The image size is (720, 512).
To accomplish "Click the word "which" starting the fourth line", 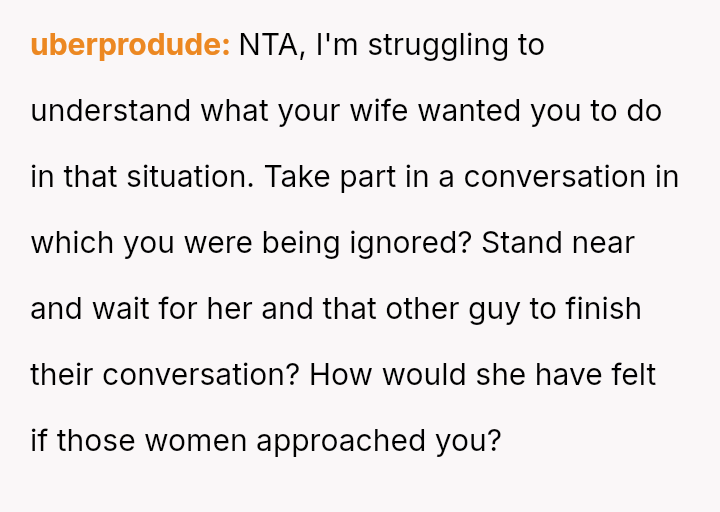I will [x=73, y=243].
